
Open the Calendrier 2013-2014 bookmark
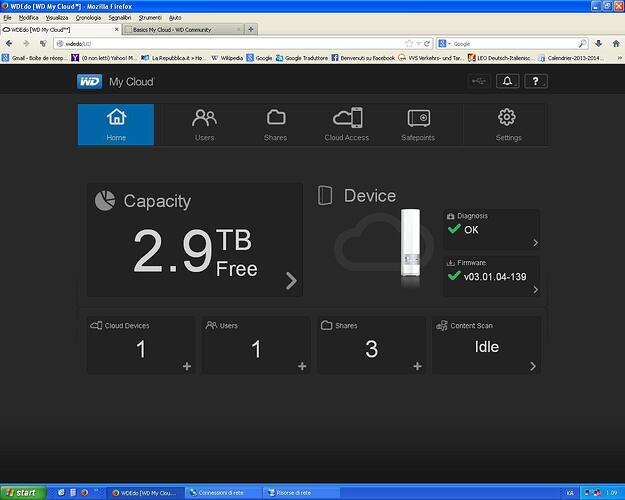coord(570,58)
